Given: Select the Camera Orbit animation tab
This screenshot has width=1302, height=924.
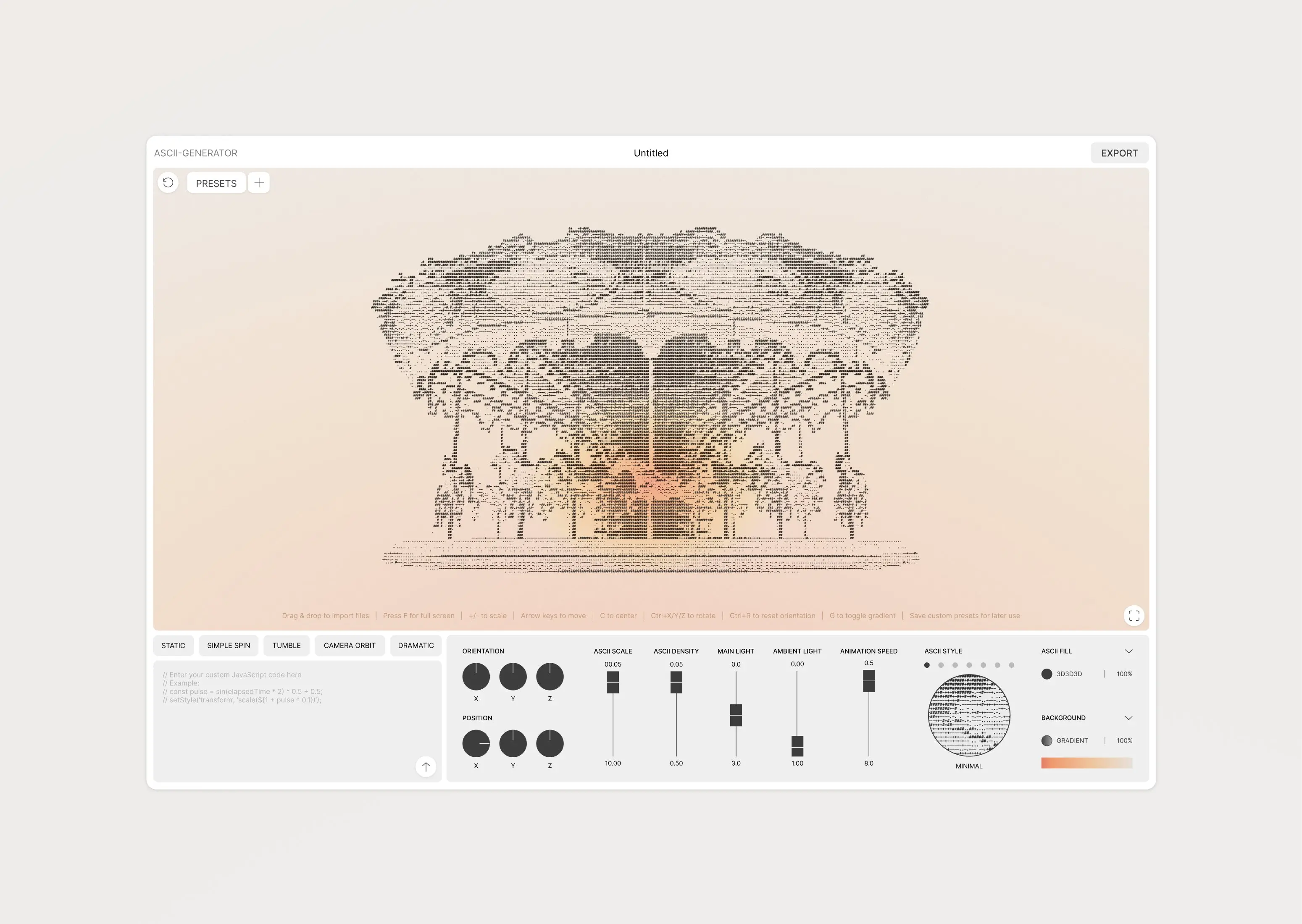Looking at the screenshot, I should pyautogui.click(x=350, y=646).
